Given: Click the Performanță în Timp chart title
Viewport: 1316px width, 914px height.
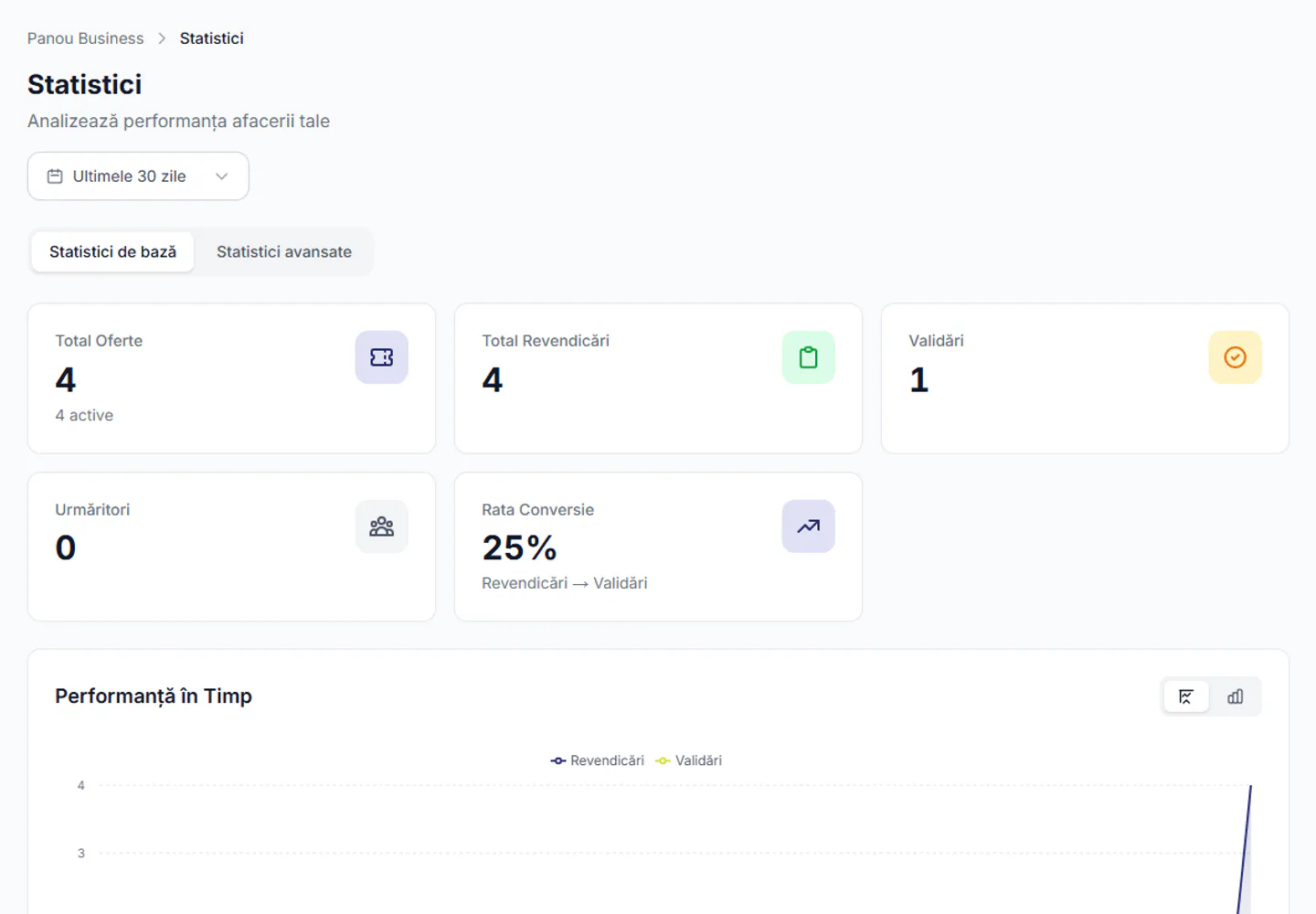Looking at the screenshot, I should click(154, 696).
